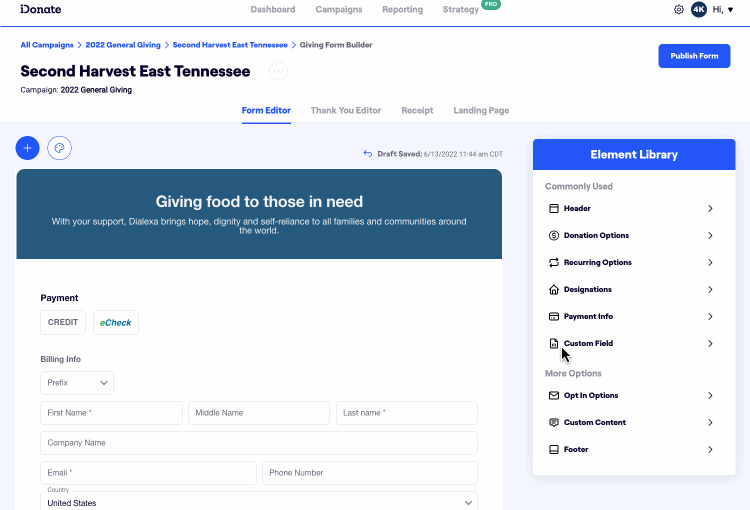This screenshot has width=750, height=510.
Task: Expand the Recurring Options chevron
Action: (x=710, y=263)
